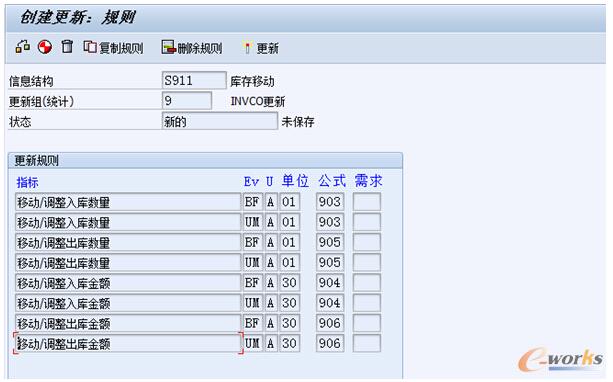Click the 复制规则 copy rule button
The height and width of the screenshot is (382, 613).
coord(113,48)
